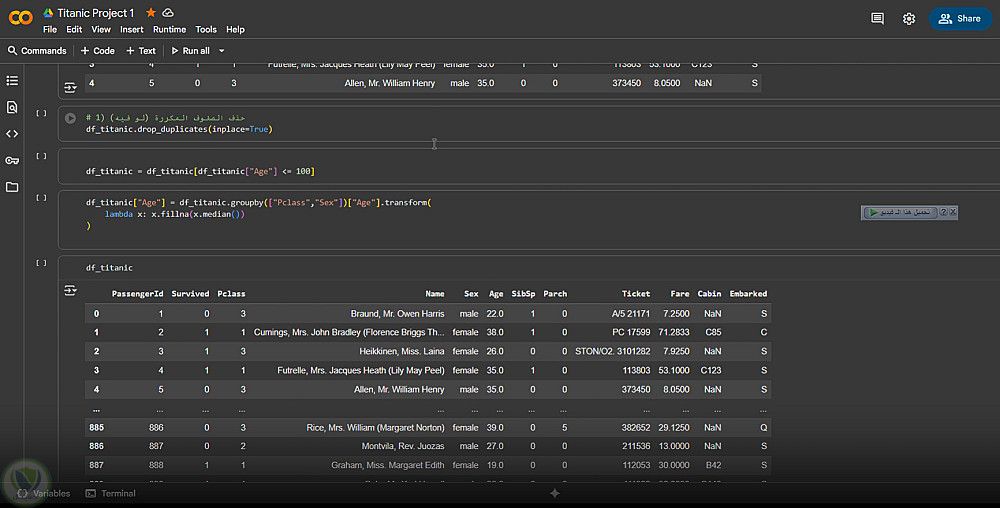Screen dimensions: 1000x508
Task: Click the name Montvila, Rev. Juozas
Action: 403,446
